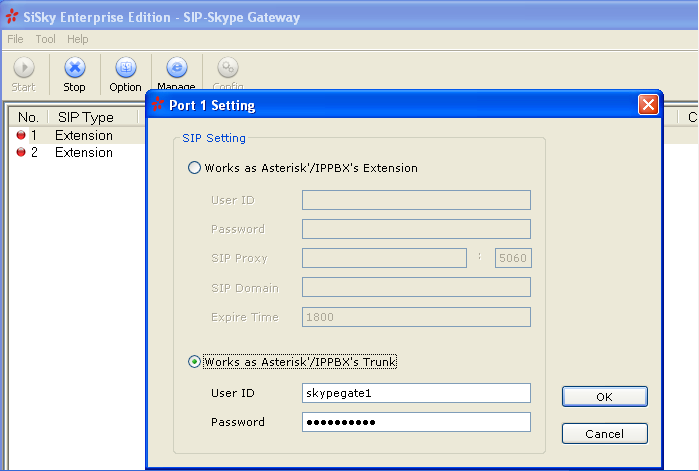Screen dimensions: 699x471
Task: Open the Tool menu
Action: (x=46, y=39)
